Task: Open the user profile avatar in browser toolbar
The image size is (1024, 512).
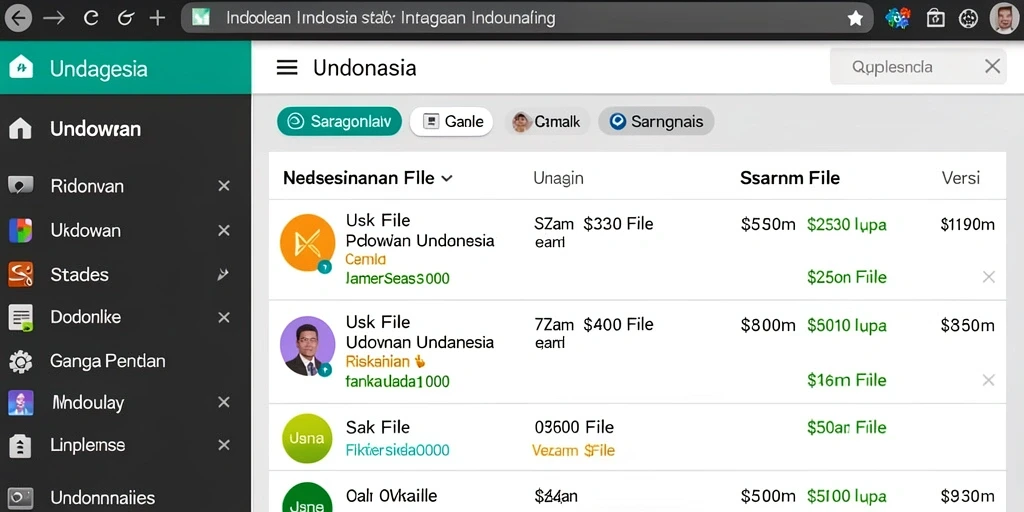Action: point(1004,18)
